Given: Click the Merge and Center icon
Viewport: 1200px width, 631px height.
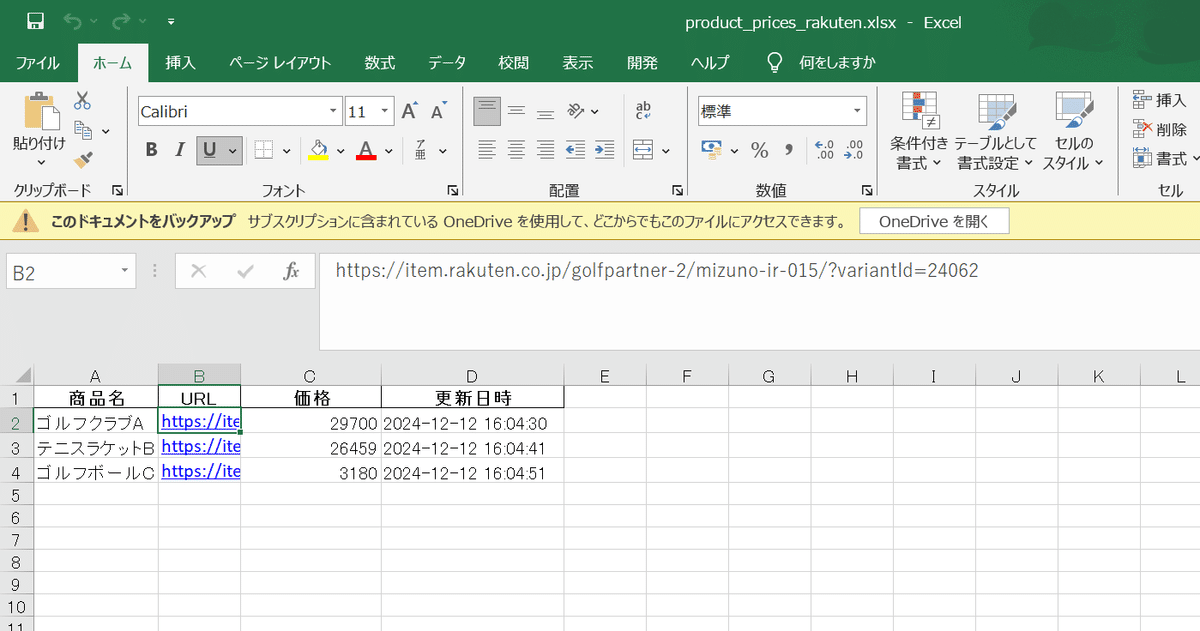Looking at the screenshot, I should click(643, 150).
